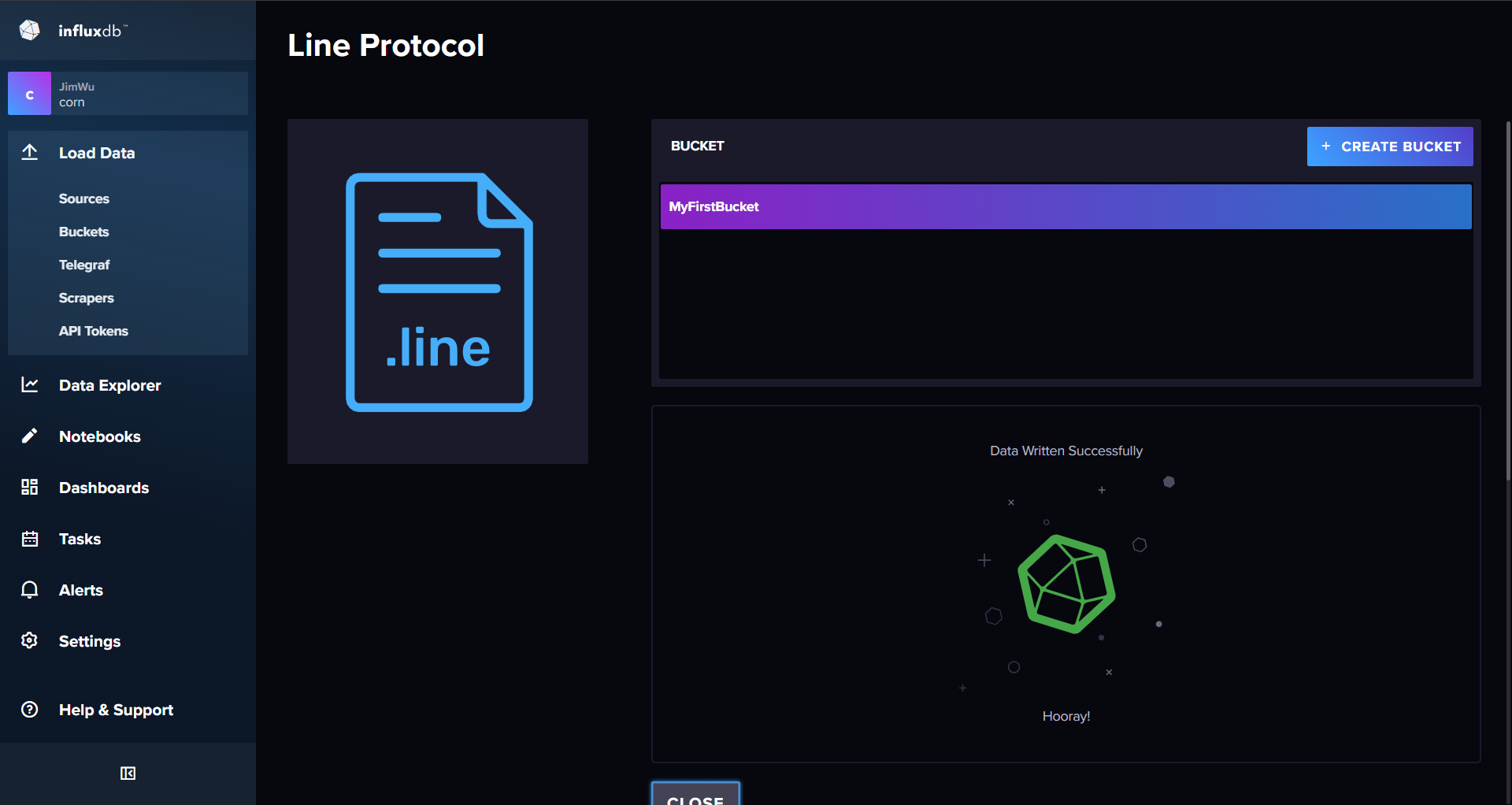Screen dimensions: 1512x805
Task: Click the user avatar 'c' tile
Action: tap(29, 94)
